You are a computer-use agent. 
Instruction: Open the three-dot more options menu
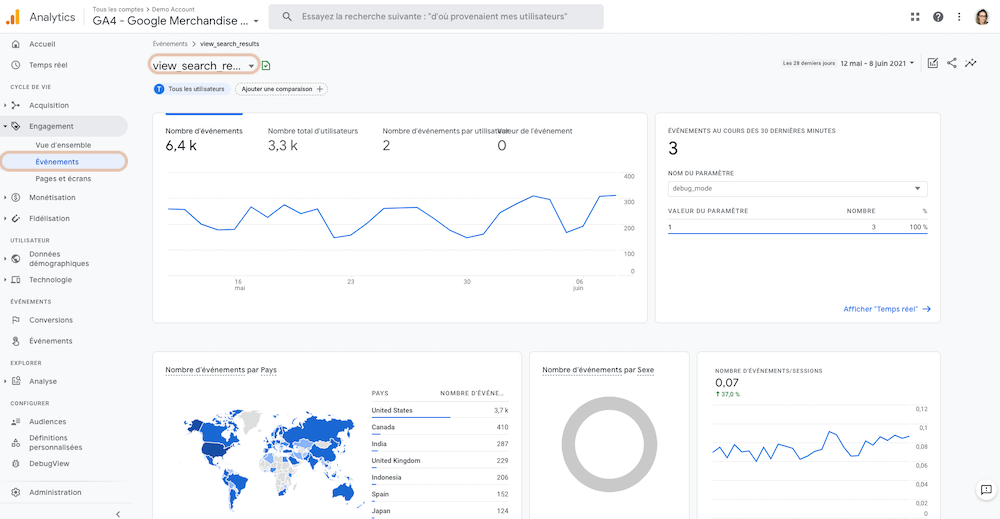959,17
